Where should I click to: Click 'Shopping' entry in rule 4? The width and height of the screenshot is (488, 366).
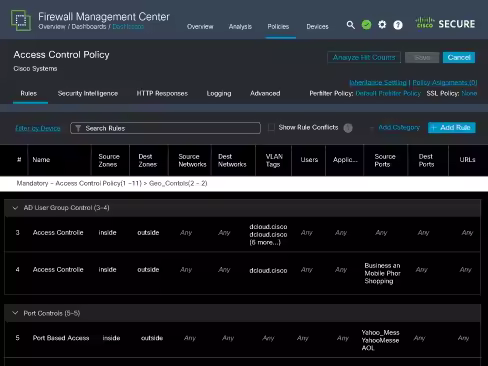379,281
